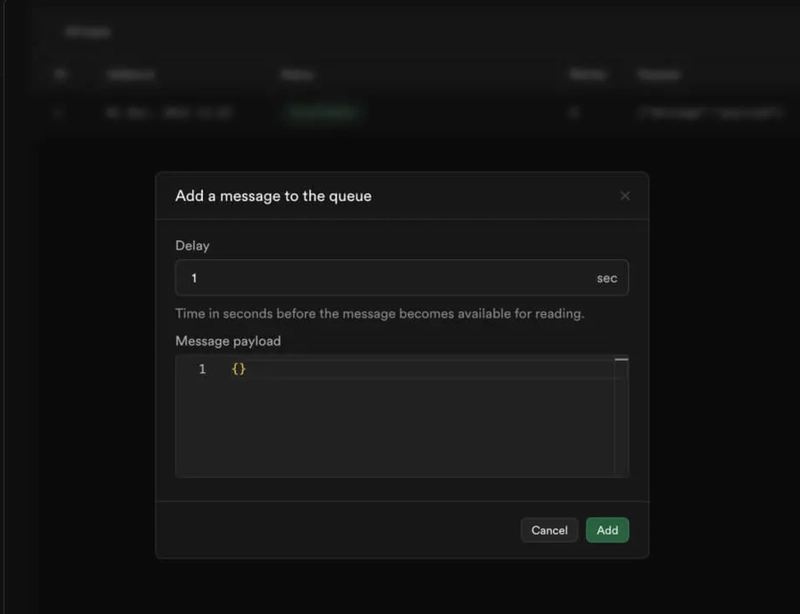800x614 pixels.
Task: Click the blurred green status badge
Action: click(x=323, y=112)
